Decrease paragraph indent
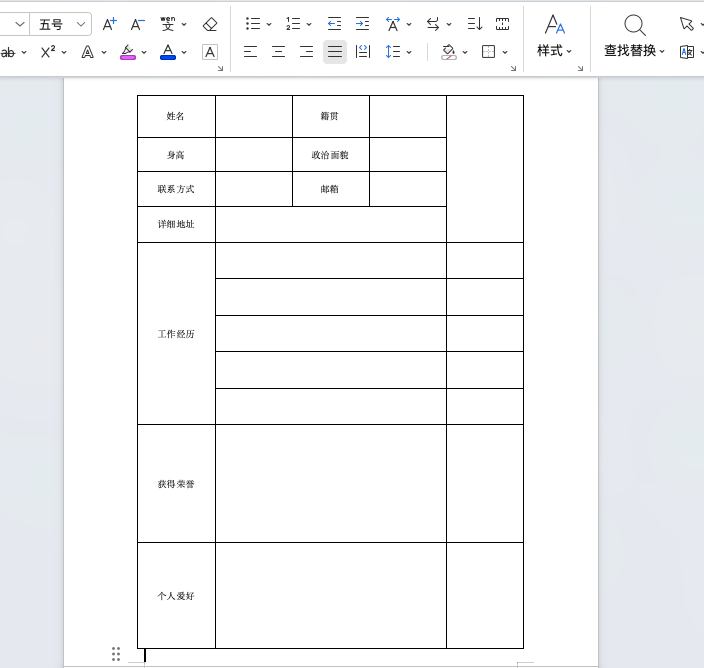704x668 pixels. [334, 24]
